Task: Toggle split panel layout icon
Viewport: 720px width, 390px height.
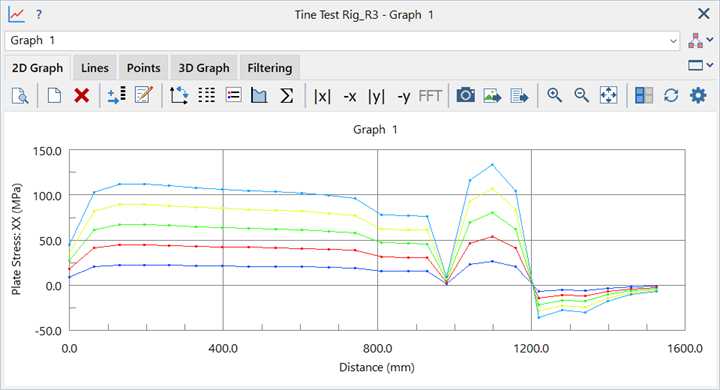Action: coord(644,96)
